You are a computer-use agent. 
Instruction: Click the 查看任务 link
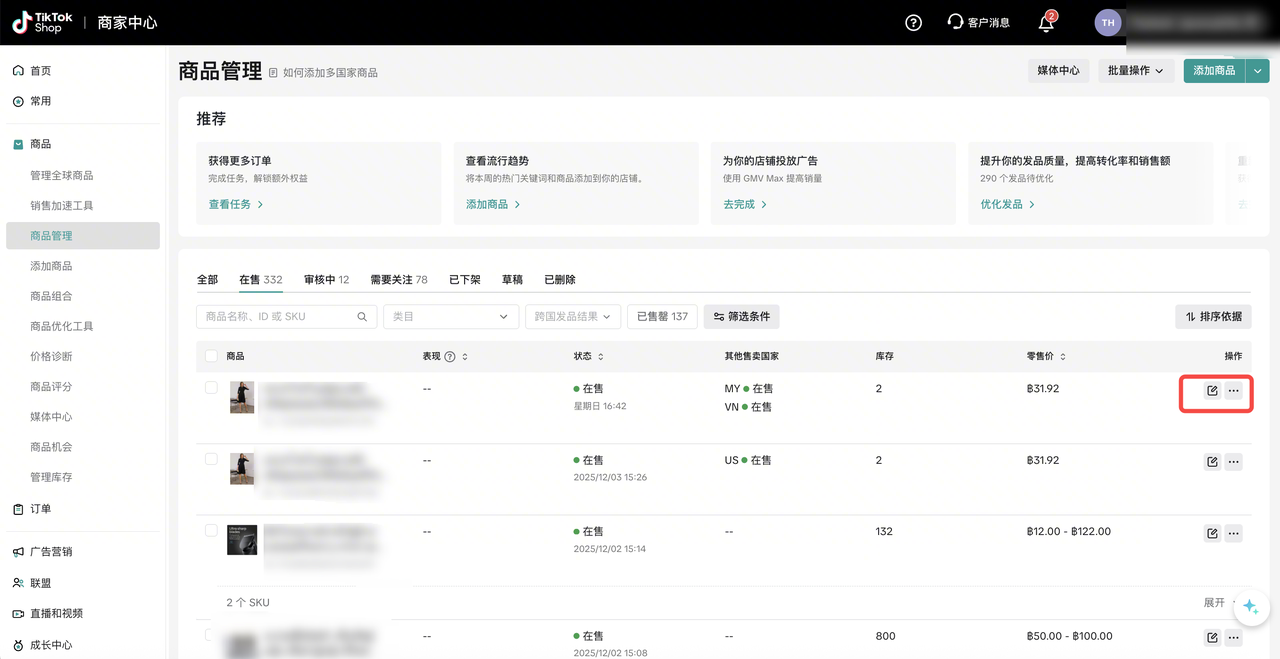click(236, 204)
